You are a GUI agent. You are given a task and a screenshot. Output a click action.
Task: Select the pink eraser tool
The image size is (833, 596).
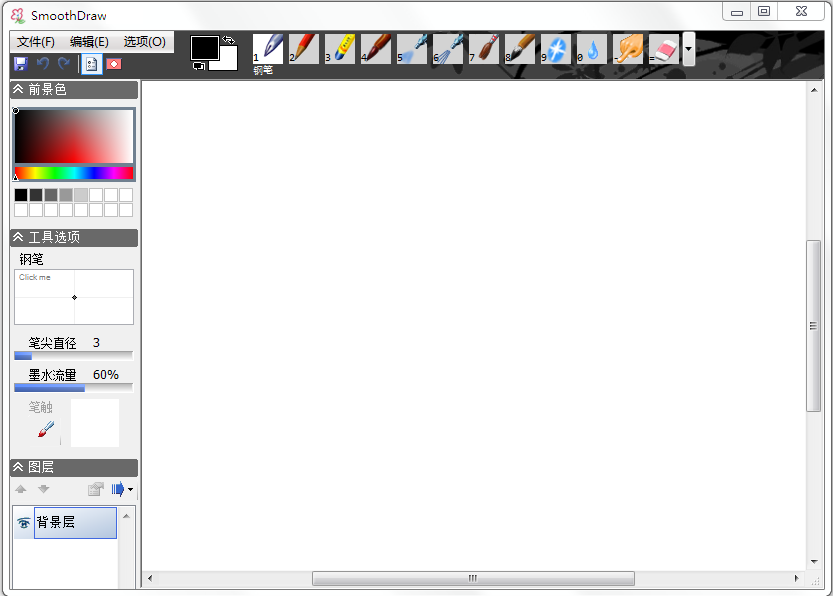tap(664, 49)
